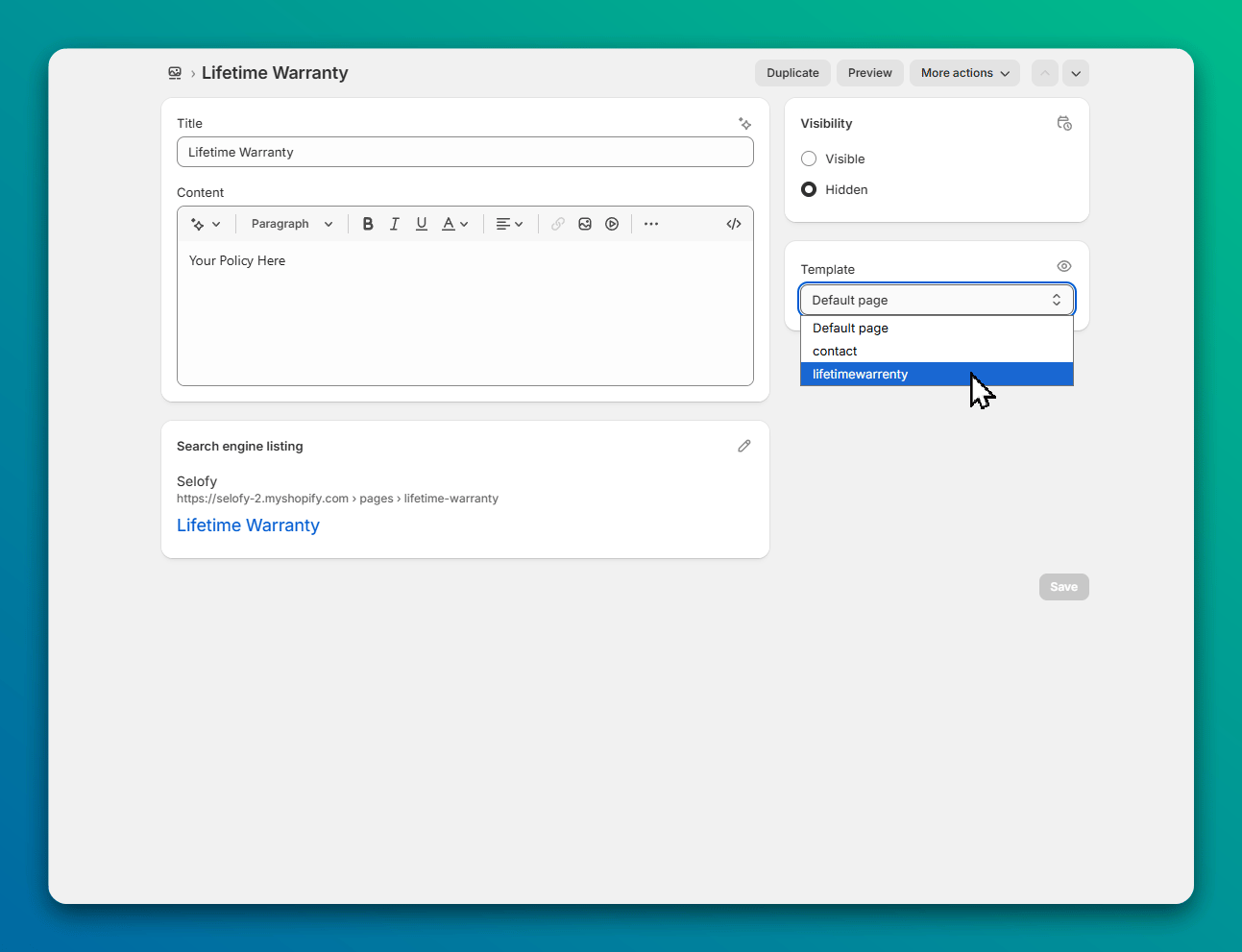Duplicate the Lifetime Warranty page
Viewport: 1242px width, 952px height.
[792, 72]
